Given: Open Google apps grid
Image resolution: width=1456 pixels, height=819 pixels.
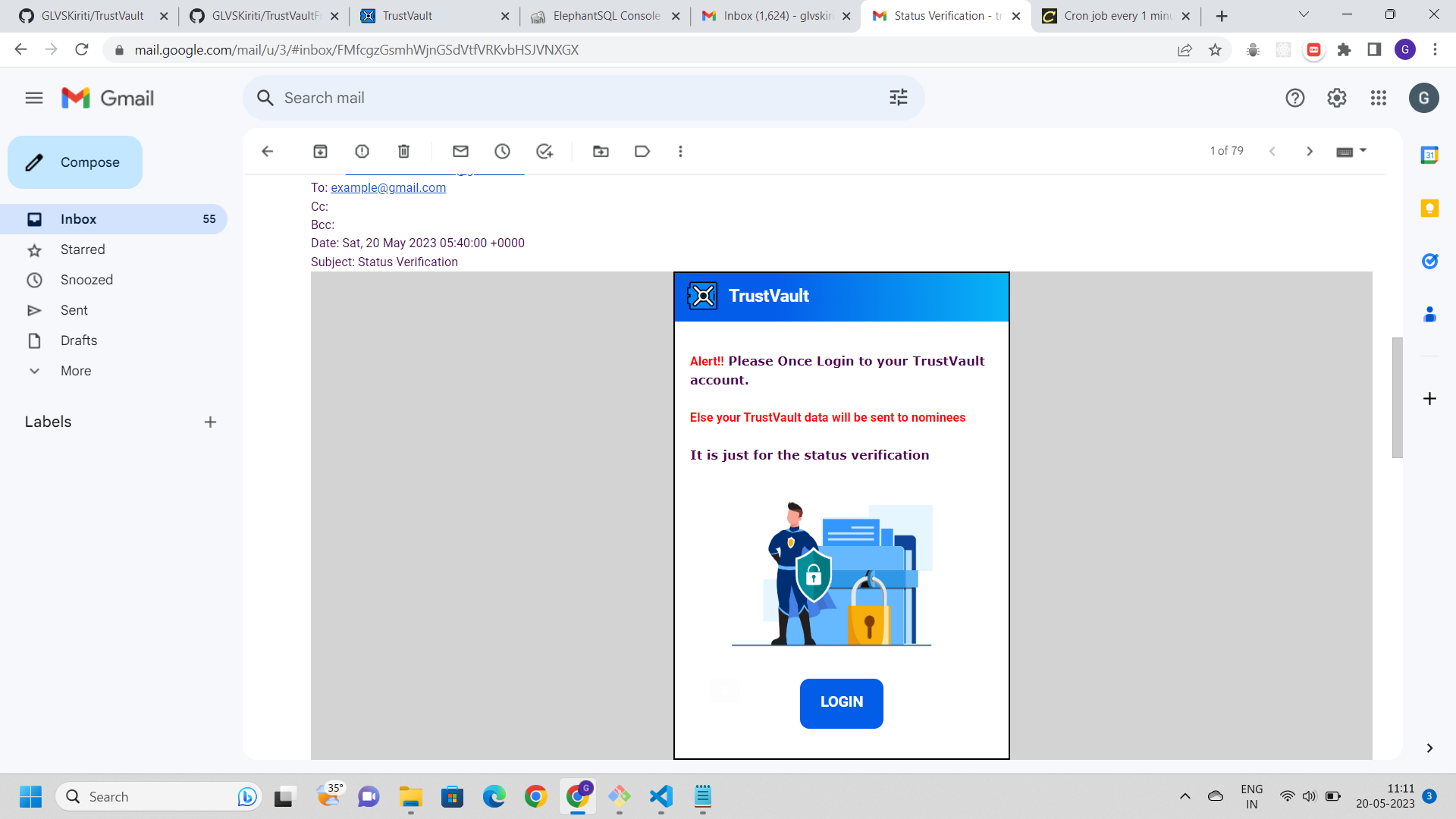Looking at the screenshot, I should [1379, 98].
